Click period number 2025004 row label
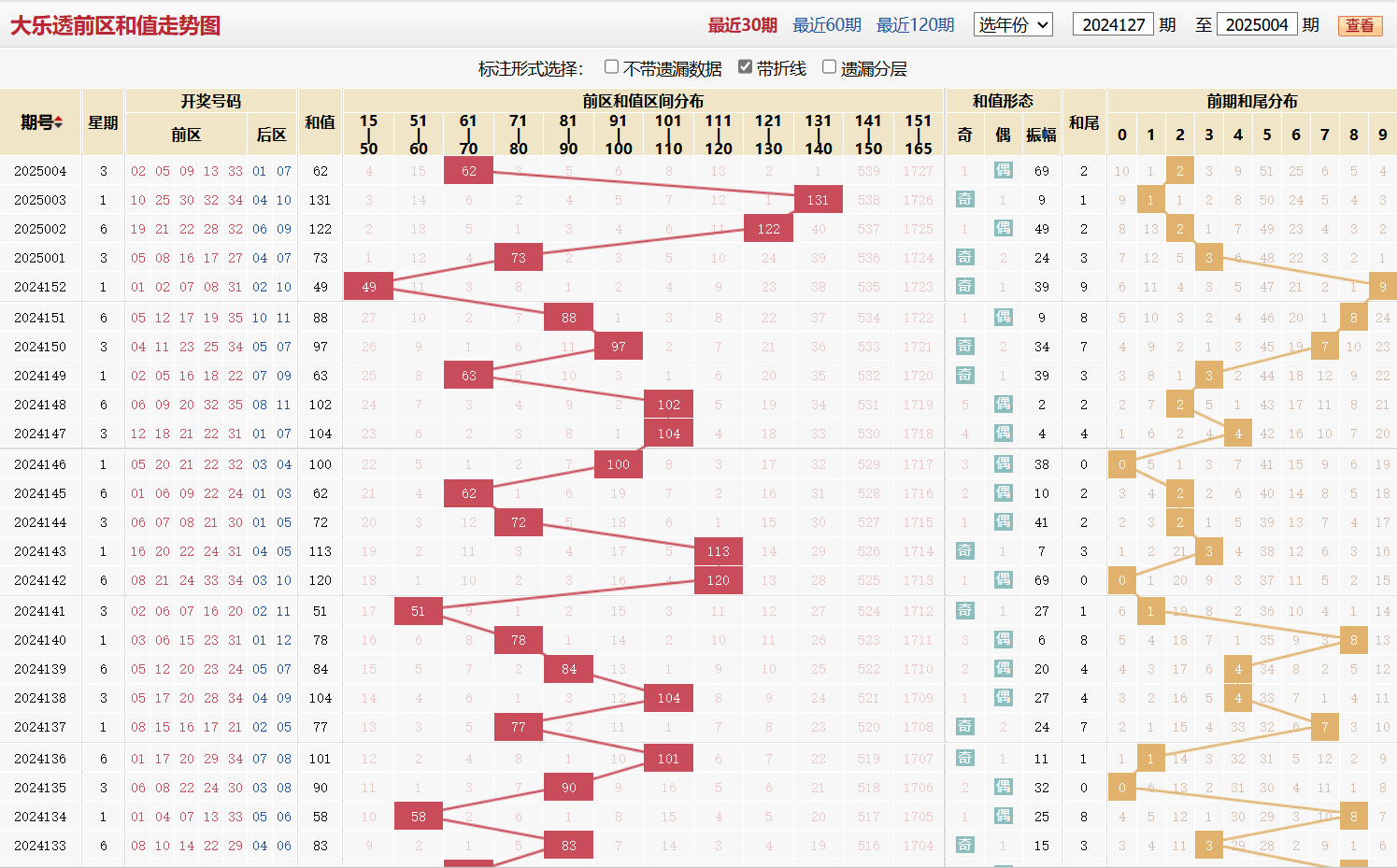 tap(40, 171)
